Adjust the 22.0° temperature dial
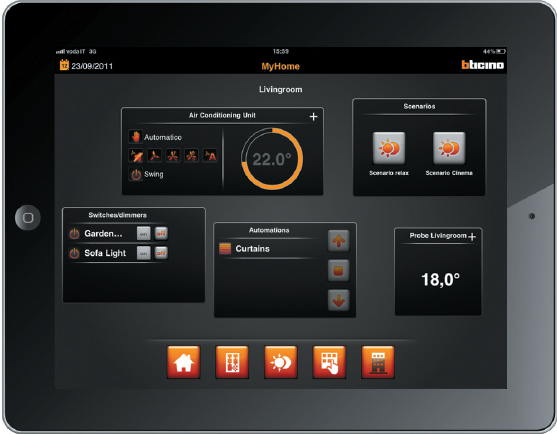This screenshot has height=434, width=557. 272,159
